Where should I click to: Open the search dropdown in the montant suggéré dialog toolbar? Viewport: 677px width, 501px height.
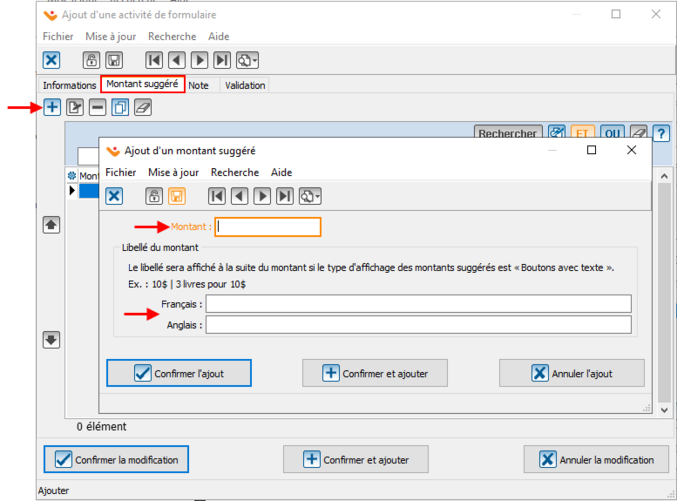click(x=310, y=196)
